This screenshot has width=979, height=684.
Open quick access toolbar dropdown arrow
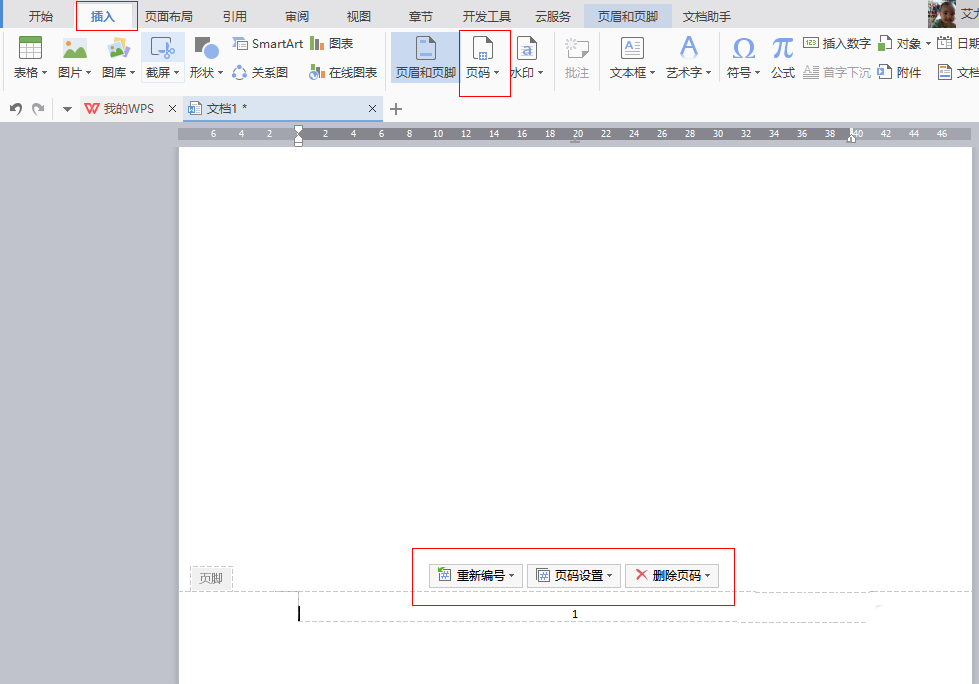(67, 109)
